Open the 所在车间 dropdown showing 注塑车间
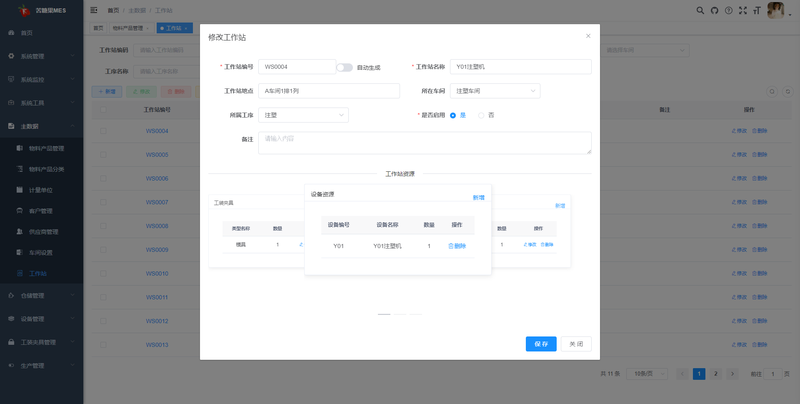The height and width of the screenshot is (404, 800). (x=495, y=91)
